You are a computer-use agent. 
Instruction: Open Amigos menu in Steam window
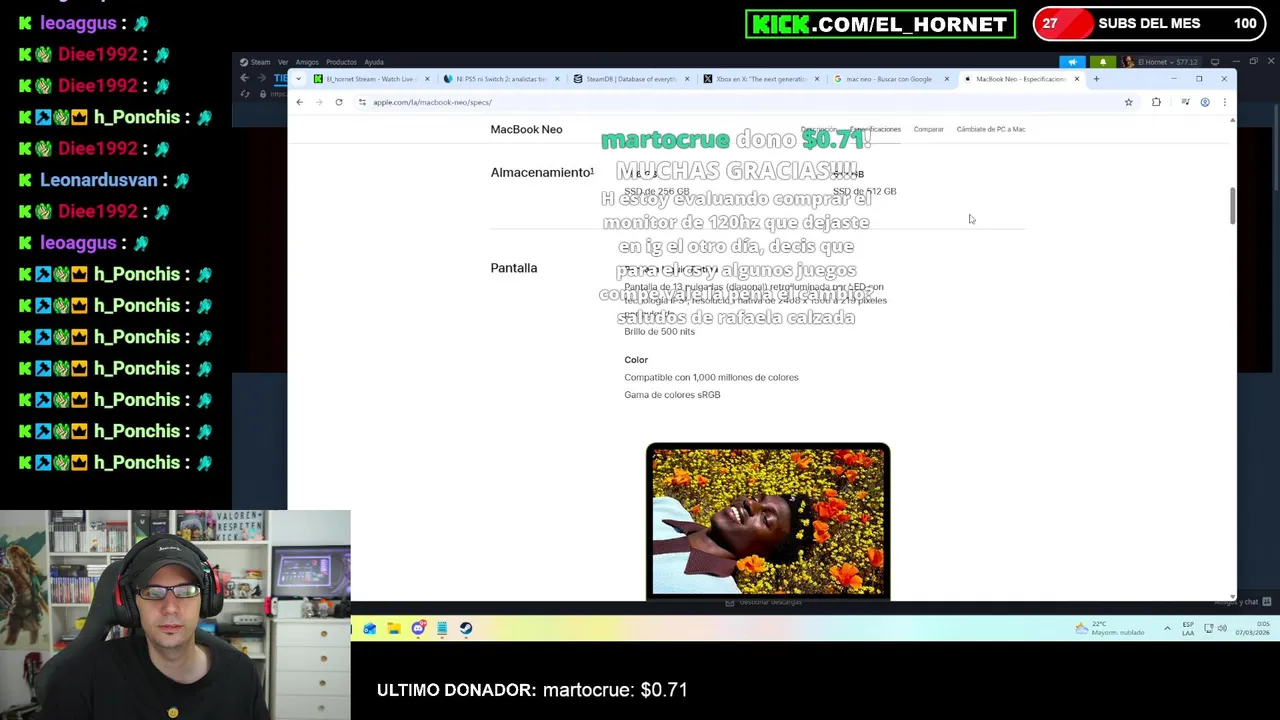(x=307, y=62)
